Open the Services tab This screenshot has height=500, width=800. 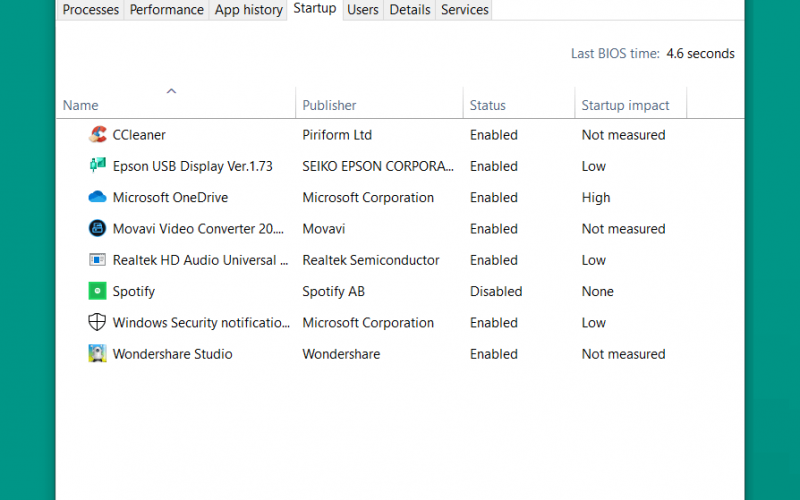tap(464, 10)
